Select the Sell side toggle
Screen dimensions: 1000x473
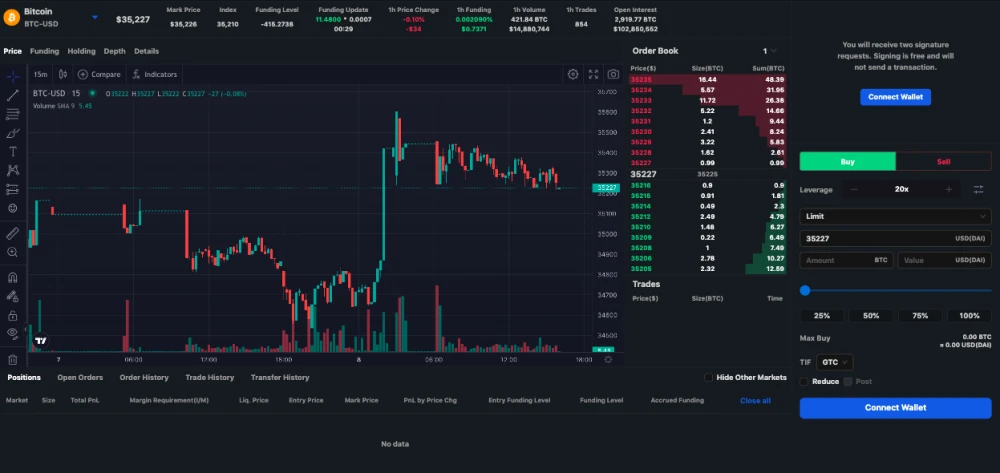pos(943,161)
